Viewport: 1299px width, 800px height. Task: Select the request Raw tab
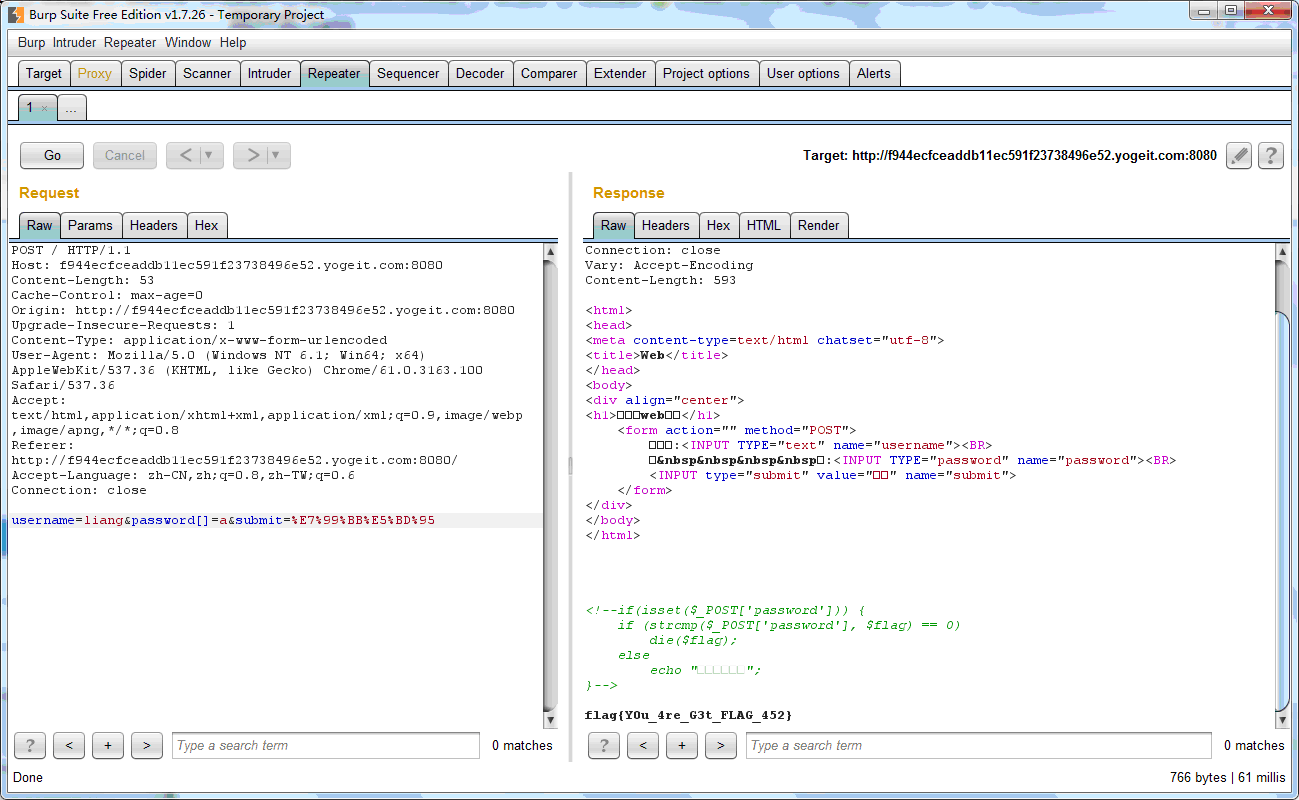click(x=40, y=225)
